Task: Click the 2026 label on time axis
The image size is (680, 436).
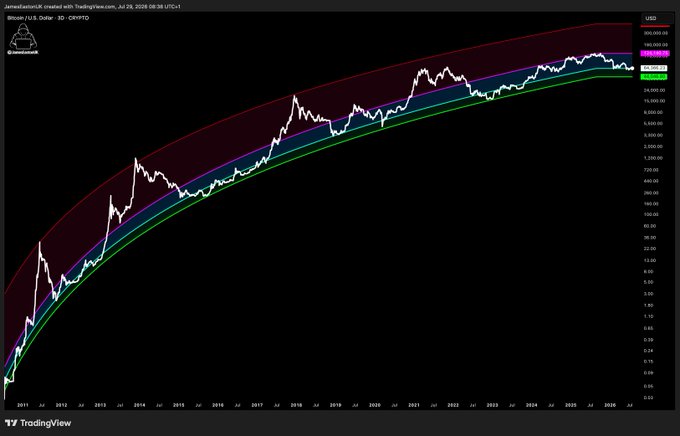Action: pos(610,405)
